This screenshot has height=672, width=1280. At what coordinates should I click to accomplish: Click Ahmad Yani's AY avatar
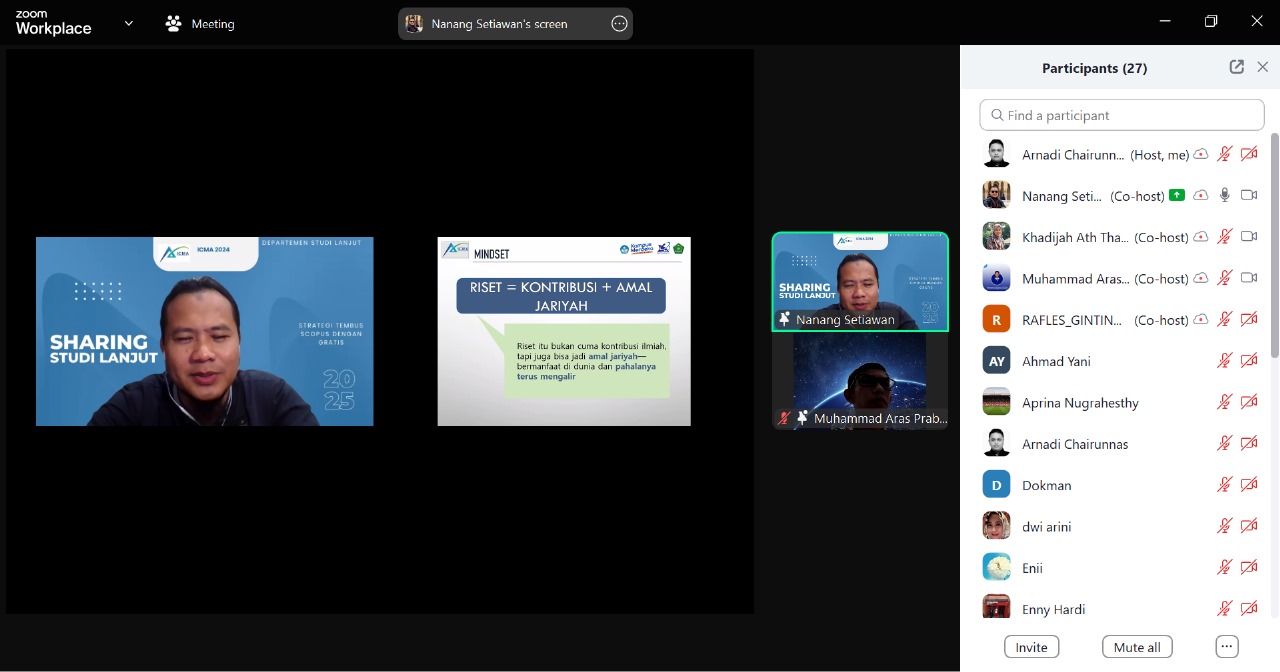(x=996, y=361)
